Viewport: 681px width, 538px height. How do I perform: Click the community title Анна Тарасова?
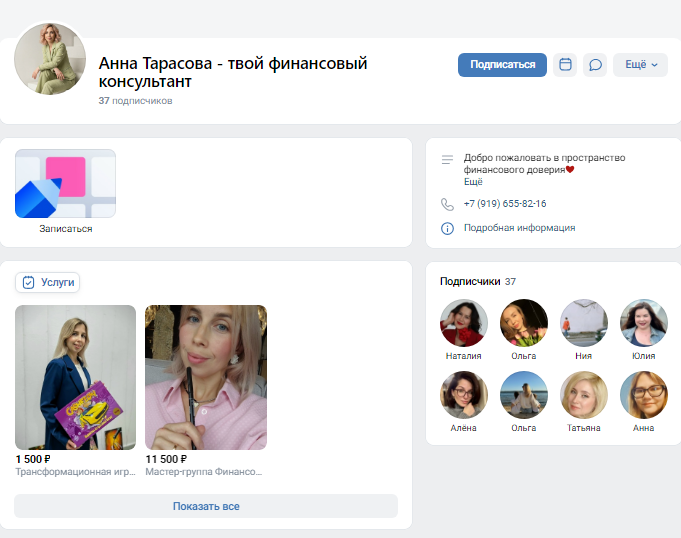pos(233,72)
